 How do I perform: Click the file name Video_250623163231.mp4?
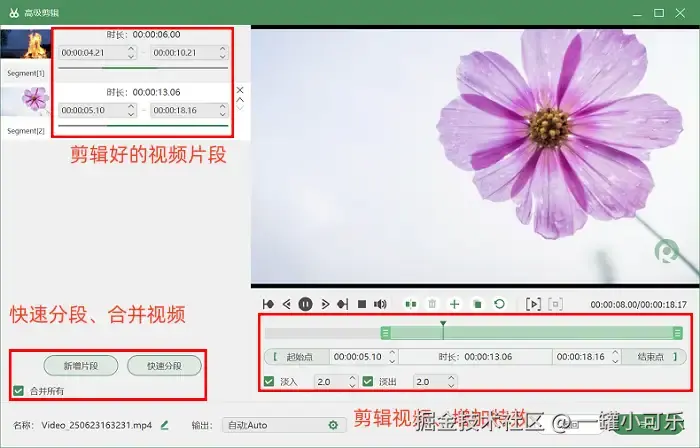pos(96,425)
